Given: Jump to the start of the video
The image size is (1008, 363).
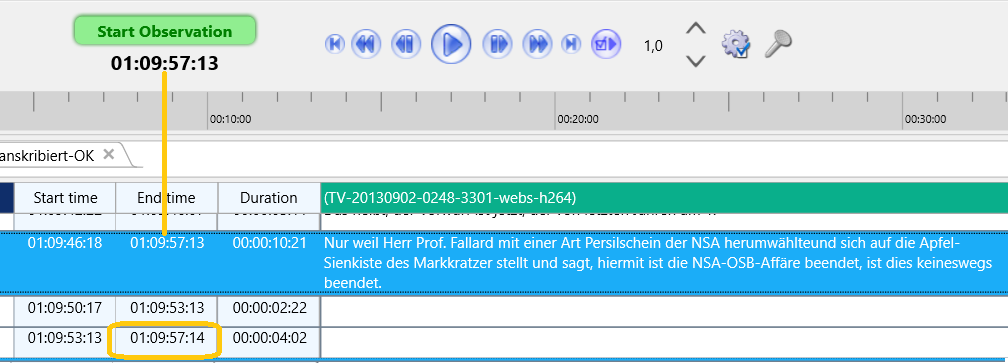Looking at the screenshot, I should pos(335,44).
